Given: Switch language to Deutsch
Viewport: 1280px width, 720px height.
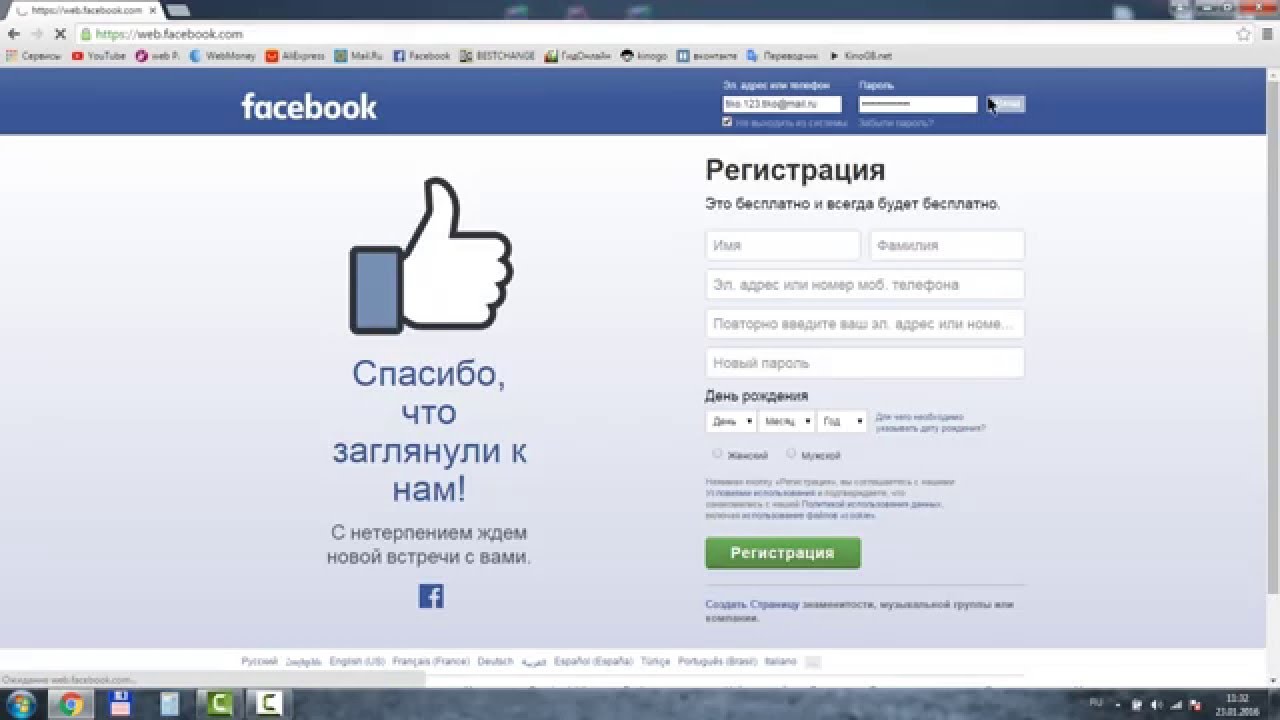Looking at the screenshot, I should pyautogui.click(x=495, y=662).
